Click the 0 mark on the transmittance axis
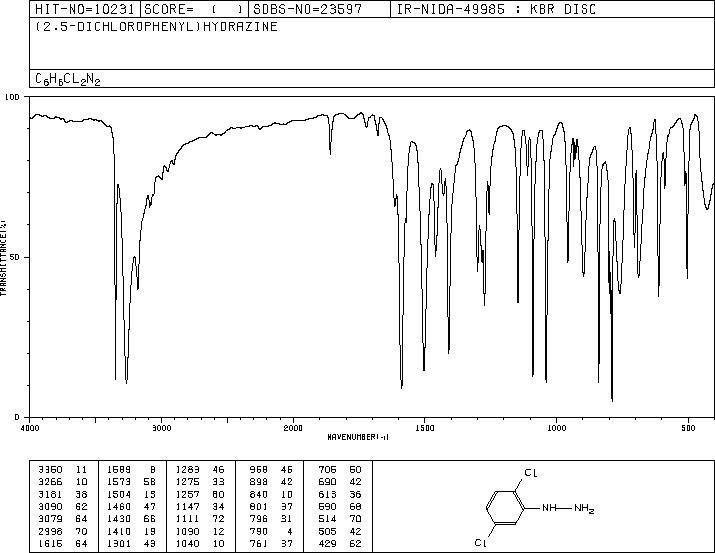Image resolution: width=715 pixels, height=553 pixels. click(x=17, y=417)
